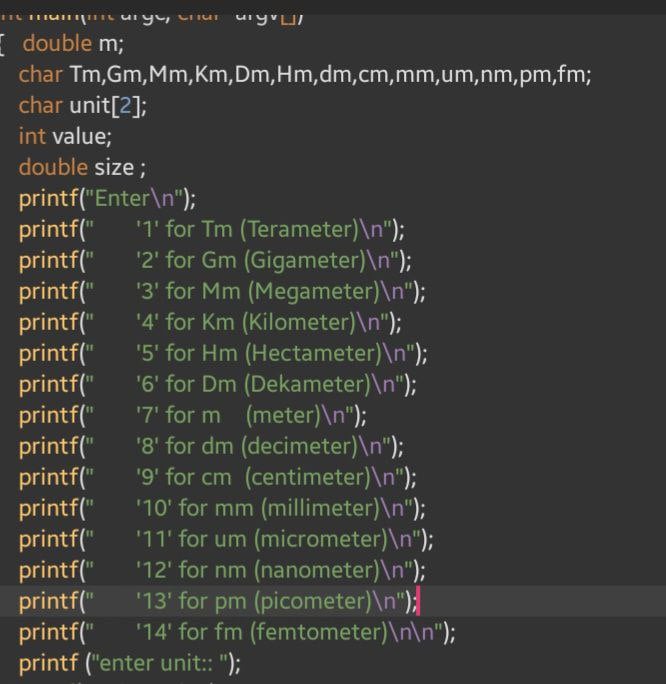This screenshot has height=684, width=666.
Task: Place cursor on the 'char unit[2];' line
Action: click(89, 105)
